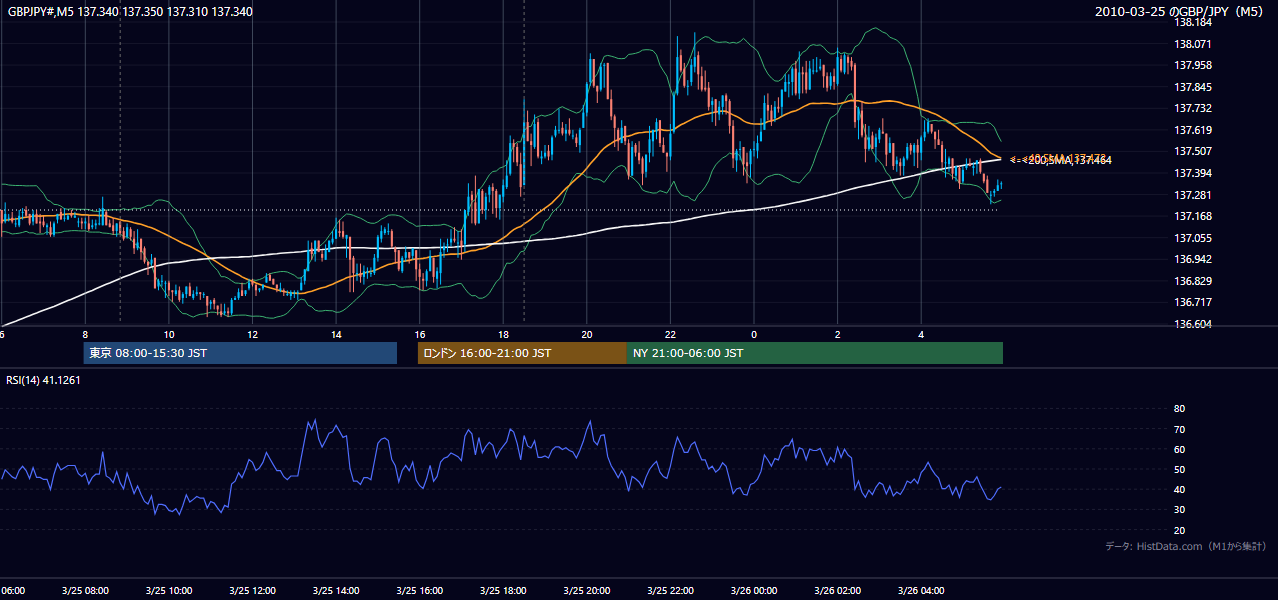Click the 40 level on RSI axis
1278x600 pixels.
(x=1179, y=489)
